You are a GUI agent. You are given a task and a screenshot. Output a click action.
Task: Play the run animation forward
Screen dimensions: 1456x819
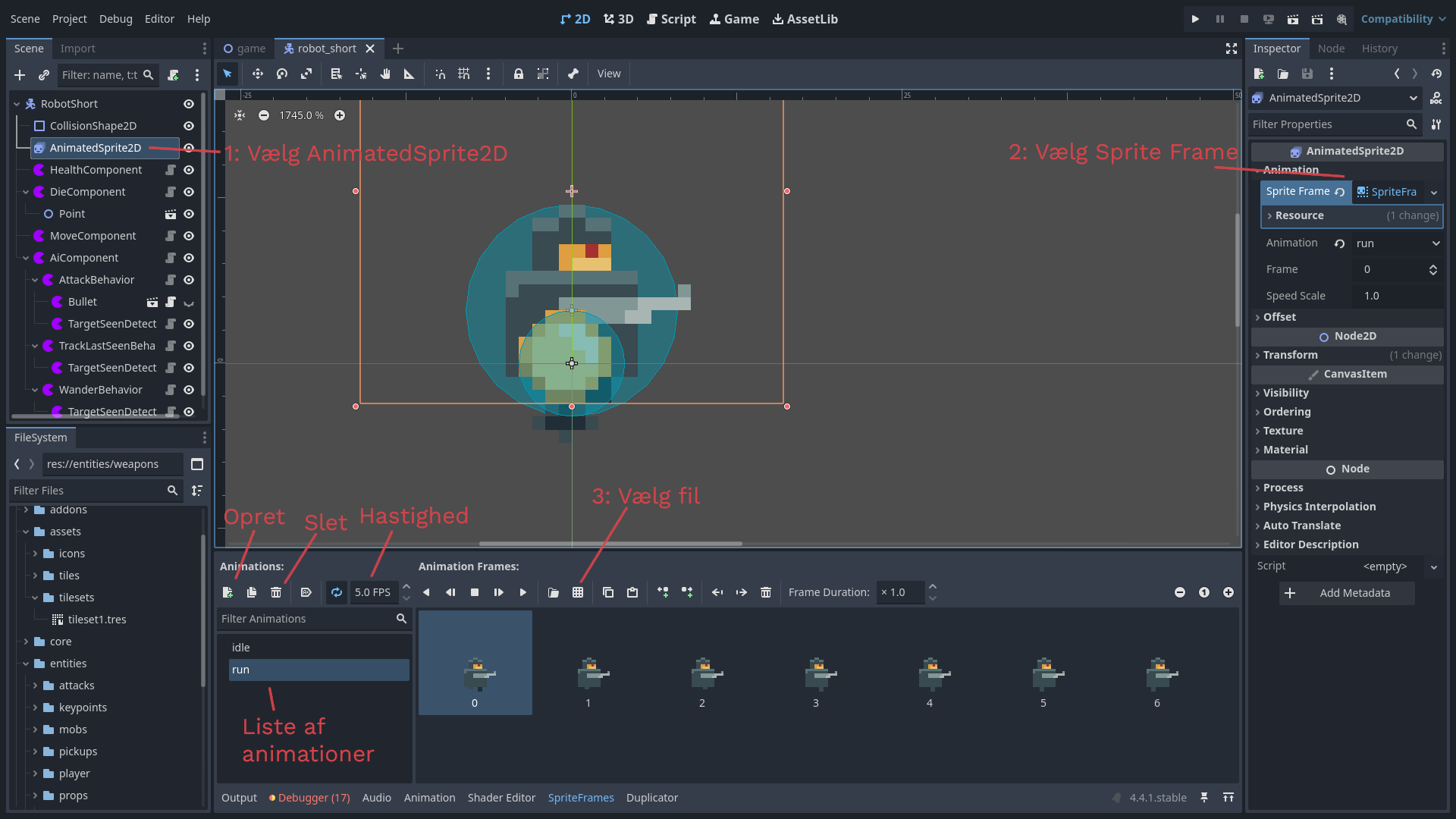[523, 592]
